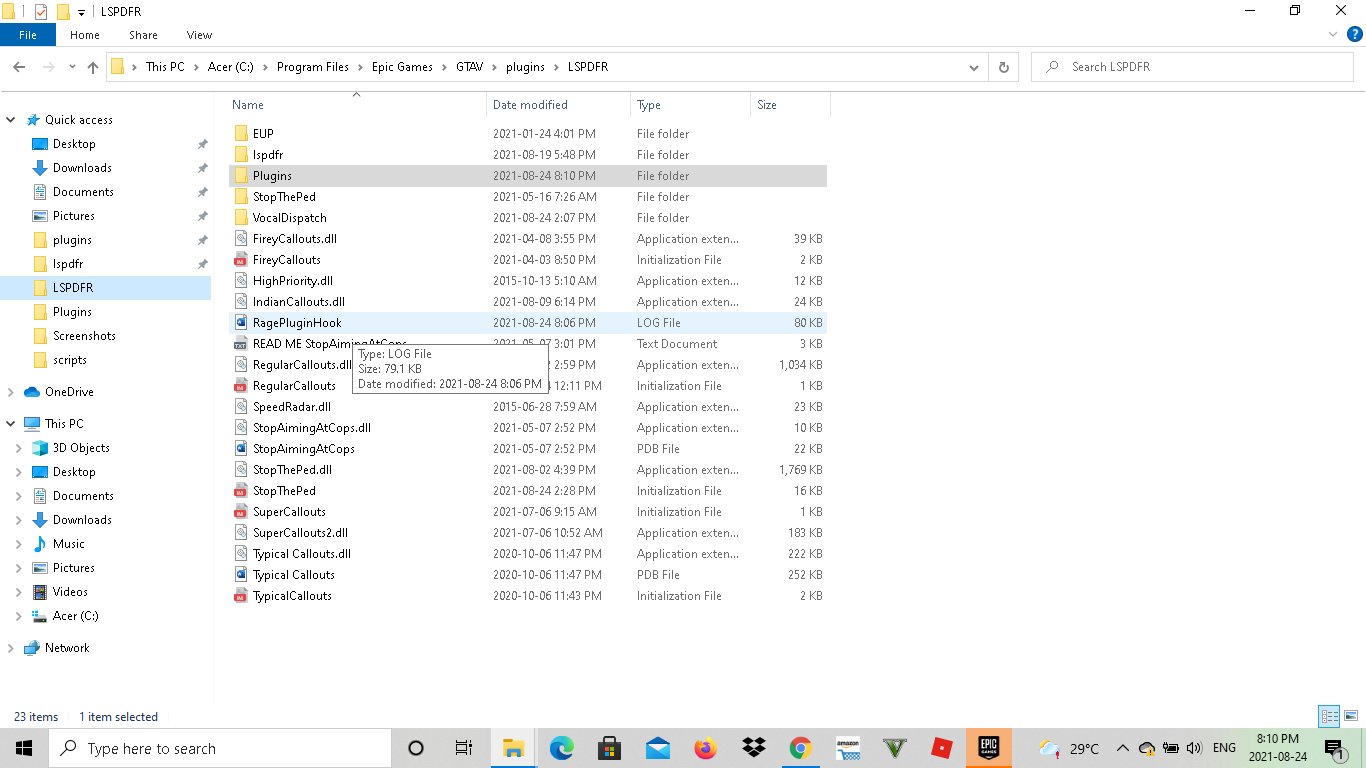Open the File ribbon tab
Viewport: 1366px width, 768px height.
[x=28, y=35]
